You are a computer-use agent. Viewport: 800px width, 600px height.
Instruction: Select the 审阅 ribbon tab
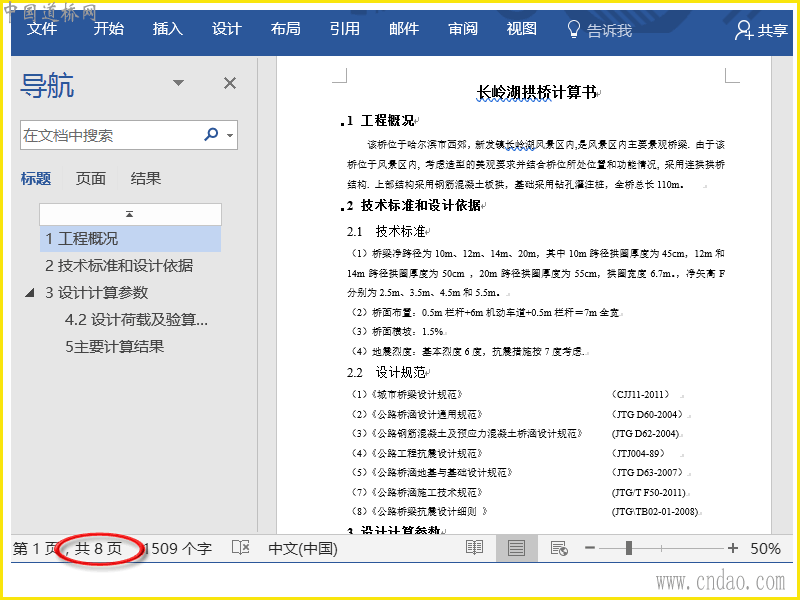463,29
